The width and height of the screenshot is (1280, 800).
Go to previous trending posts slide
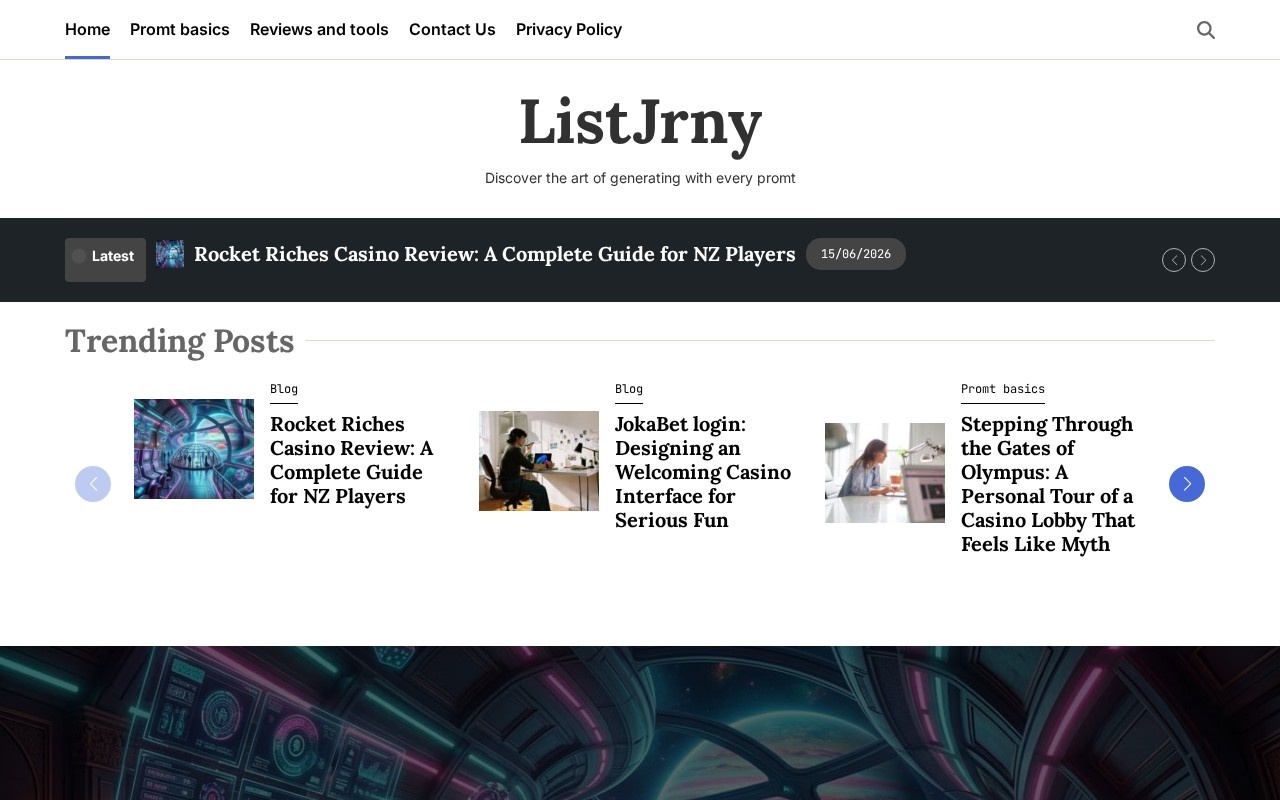(x=93, y=484)
